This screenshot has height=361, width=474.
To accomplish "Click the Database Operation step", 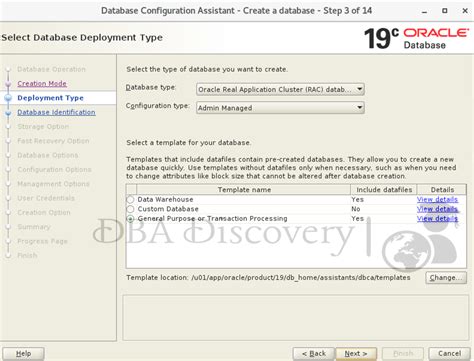I will point(51,69).
